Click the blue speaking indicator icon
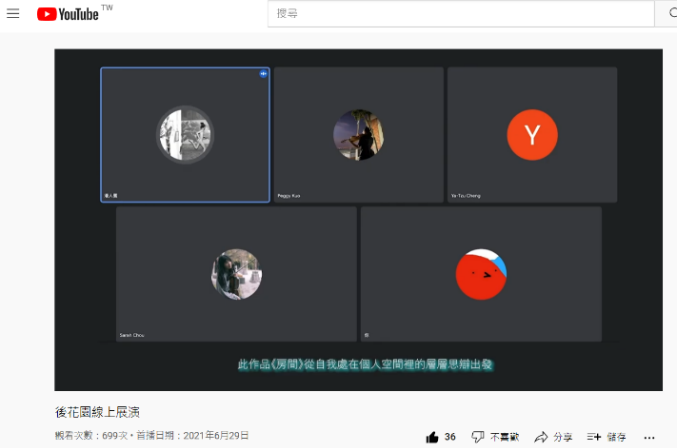 point(263,74)
